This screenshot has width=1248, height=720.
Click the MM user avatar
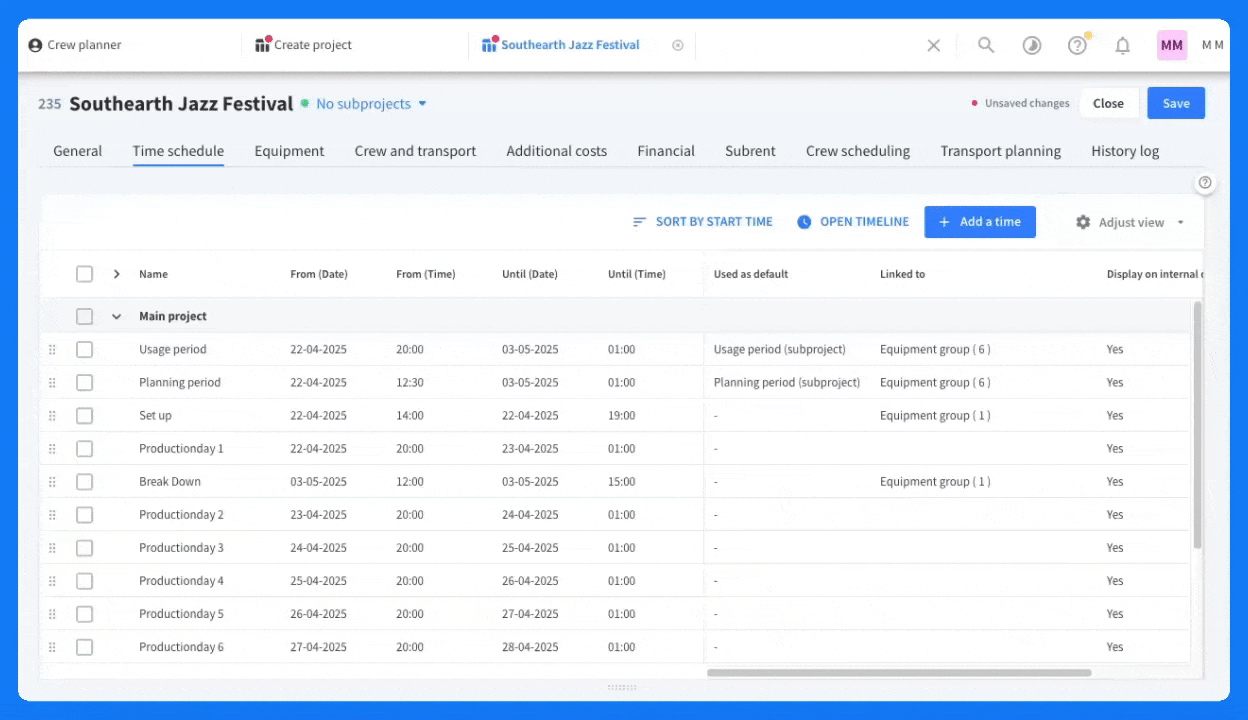point(1172,45)
